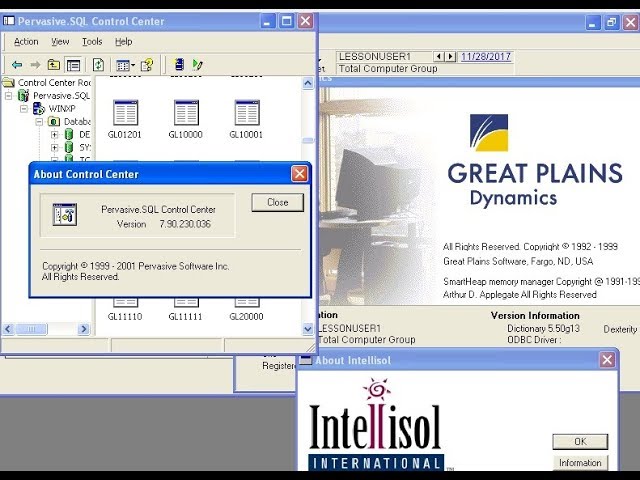Open the Help menu in Control Center
This screenshot has width=640, height=480.
pyautogui.click(x=123, y=42)
